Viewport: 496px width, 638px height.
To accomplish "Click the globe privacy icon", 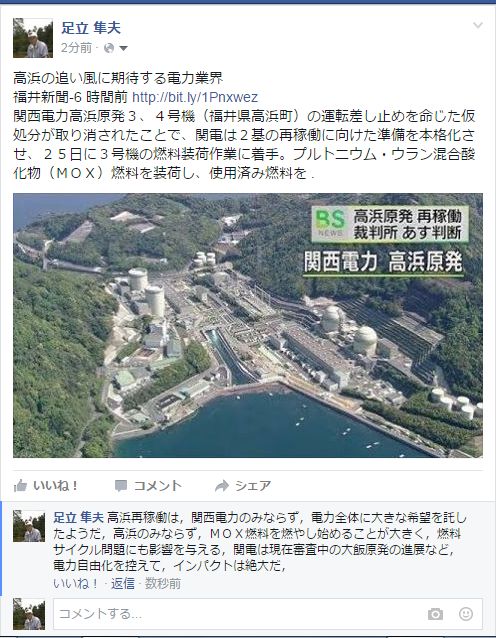I will pos(109,48).
